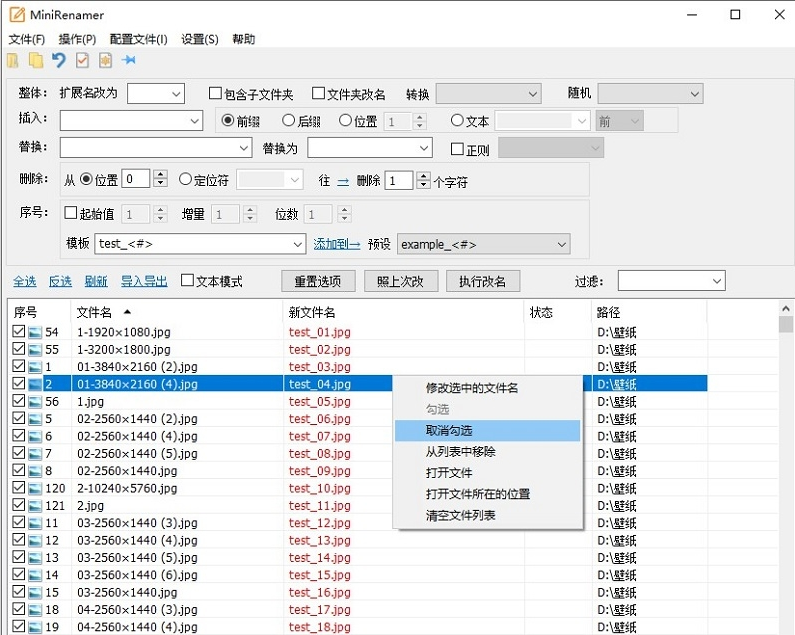Open the 配置文件(I) menu
Screen dimensions: 795x635
point(138,40)
